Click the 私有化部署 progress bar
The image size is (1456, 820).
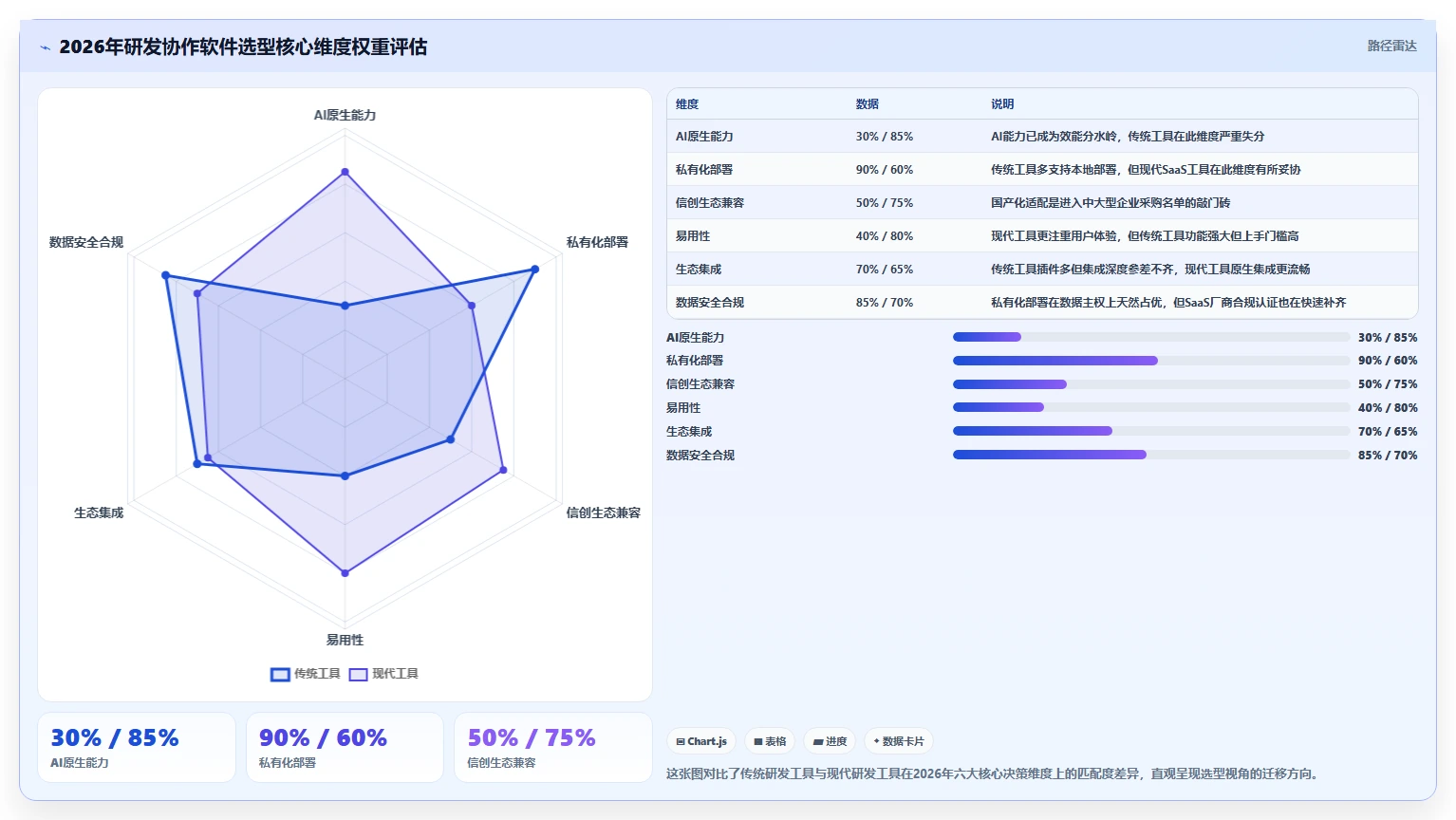click(1151, 361)
